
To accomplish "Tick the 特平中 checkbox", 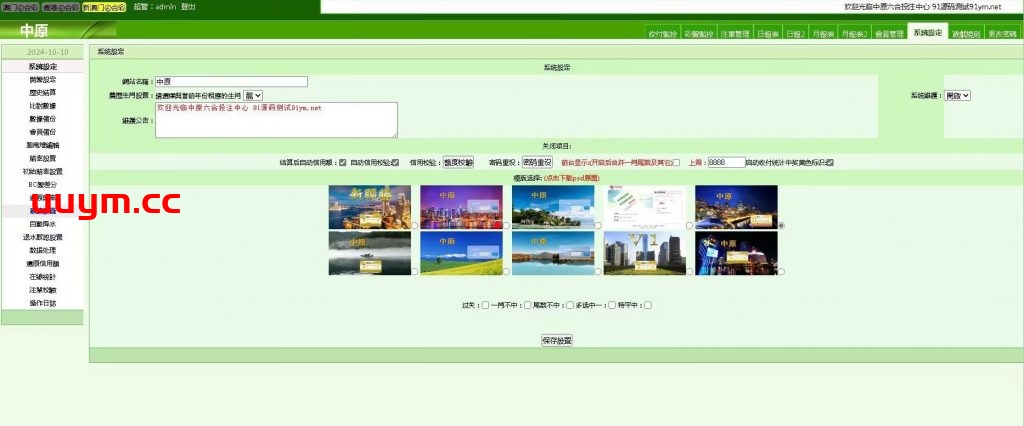I will [648, 305].
